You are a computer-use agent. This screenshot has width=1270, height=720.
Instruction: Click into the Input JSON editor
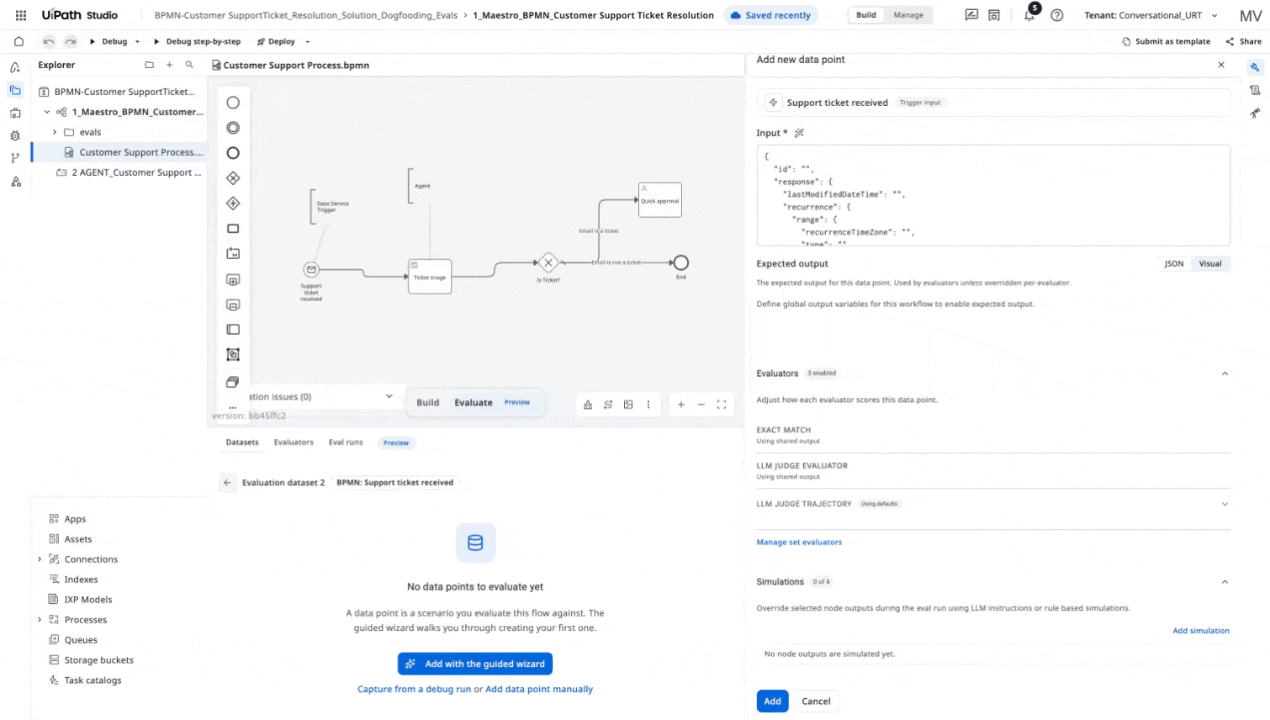993,195
